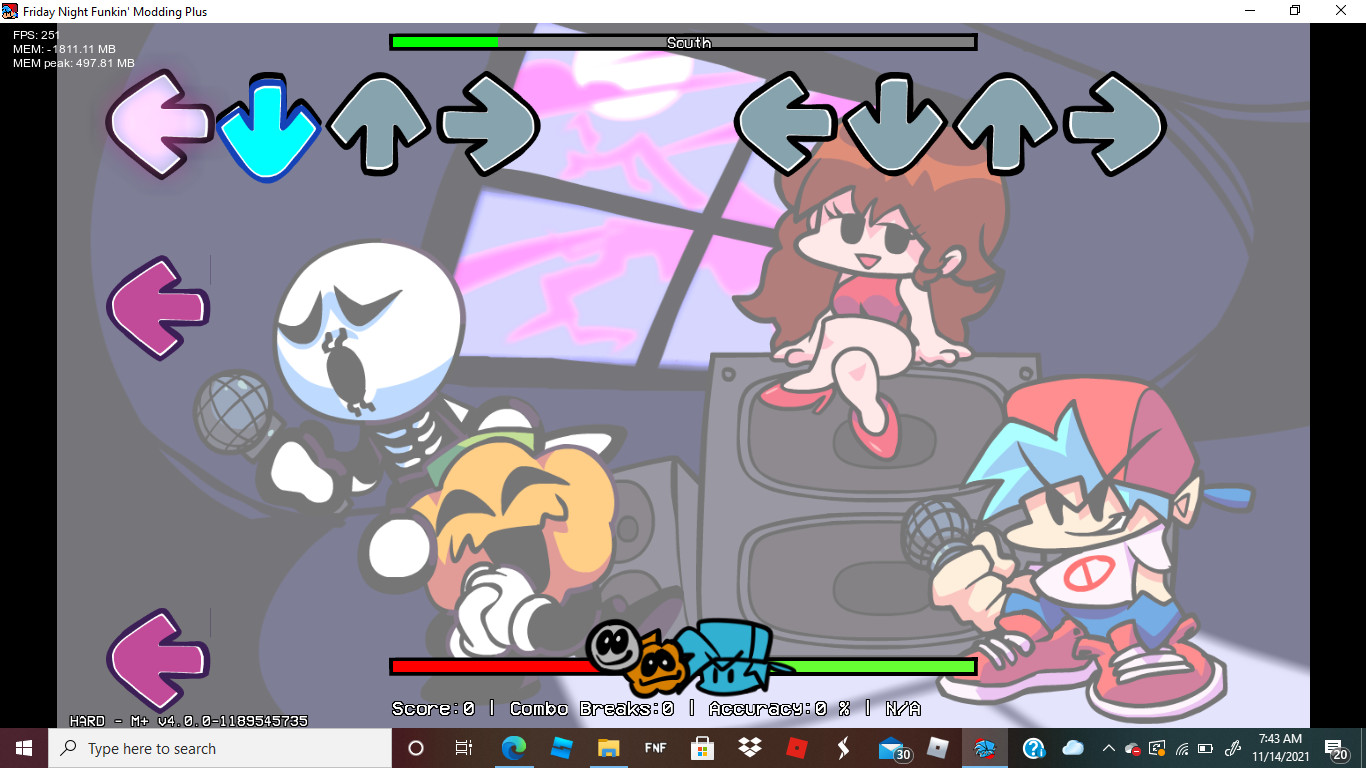The image size is (1366, 768).
Task: Click the purple left note beside Skid's head
Action: pos(158,307)
